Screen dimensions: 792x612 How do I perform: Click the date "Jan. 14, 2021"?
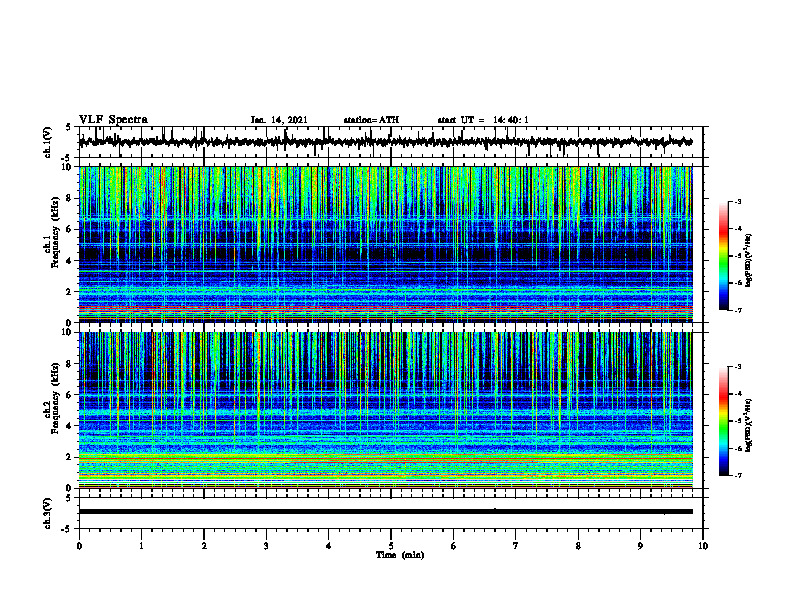279,120
